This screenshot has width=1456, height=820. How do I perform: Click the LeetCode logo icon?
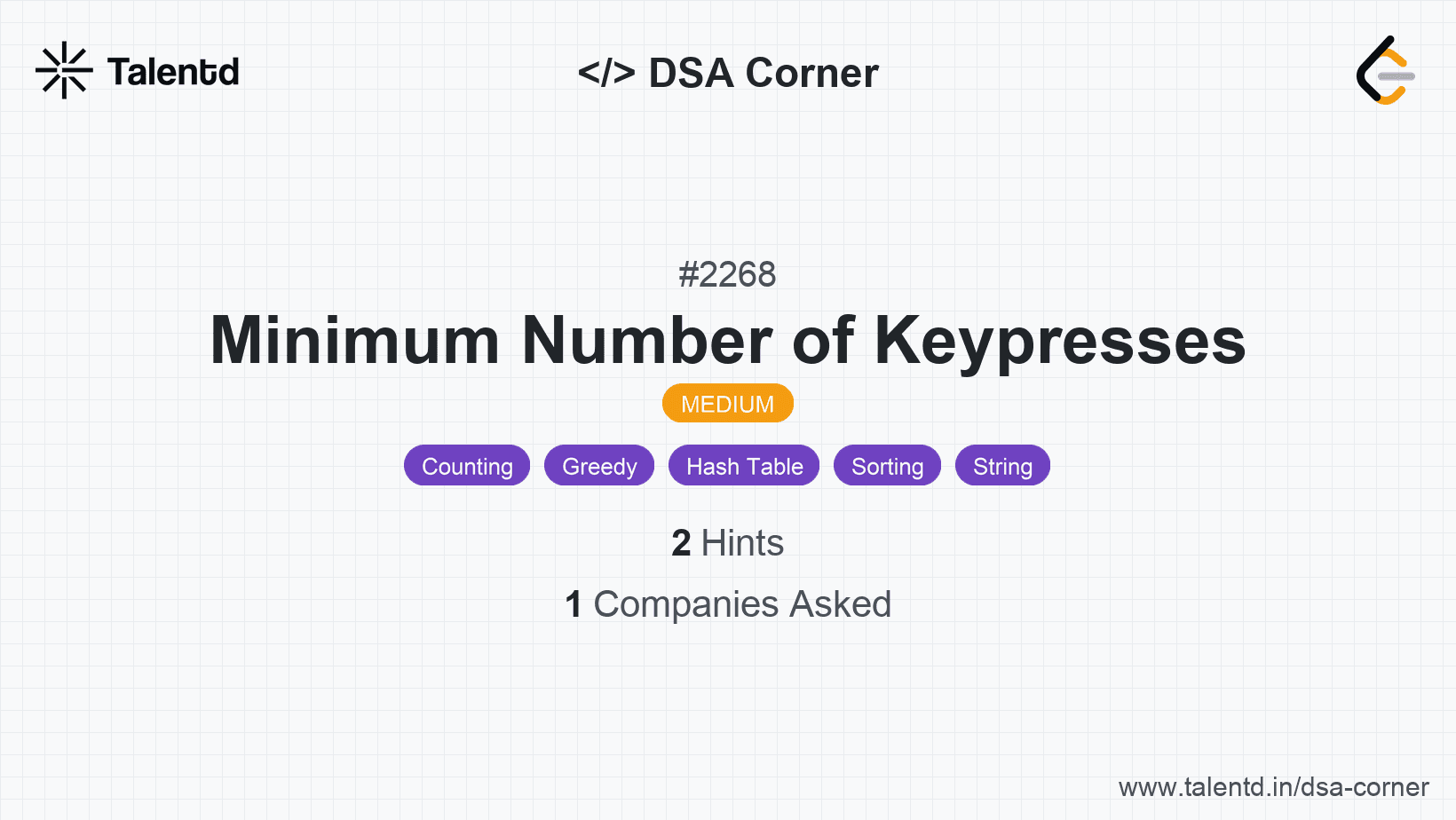coord(1385,71)
